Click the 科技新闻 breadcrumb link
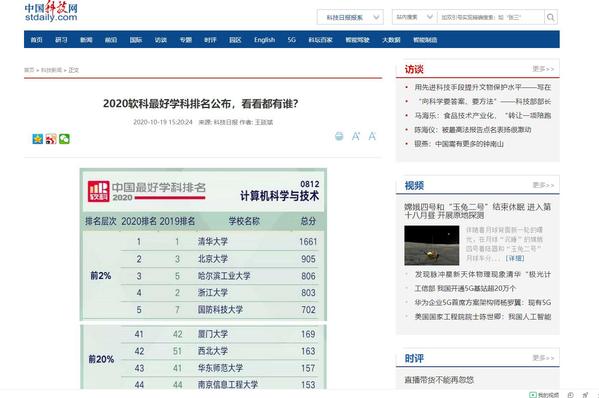The width and height of the screenshot is (599, 398). tap(51, 70)
